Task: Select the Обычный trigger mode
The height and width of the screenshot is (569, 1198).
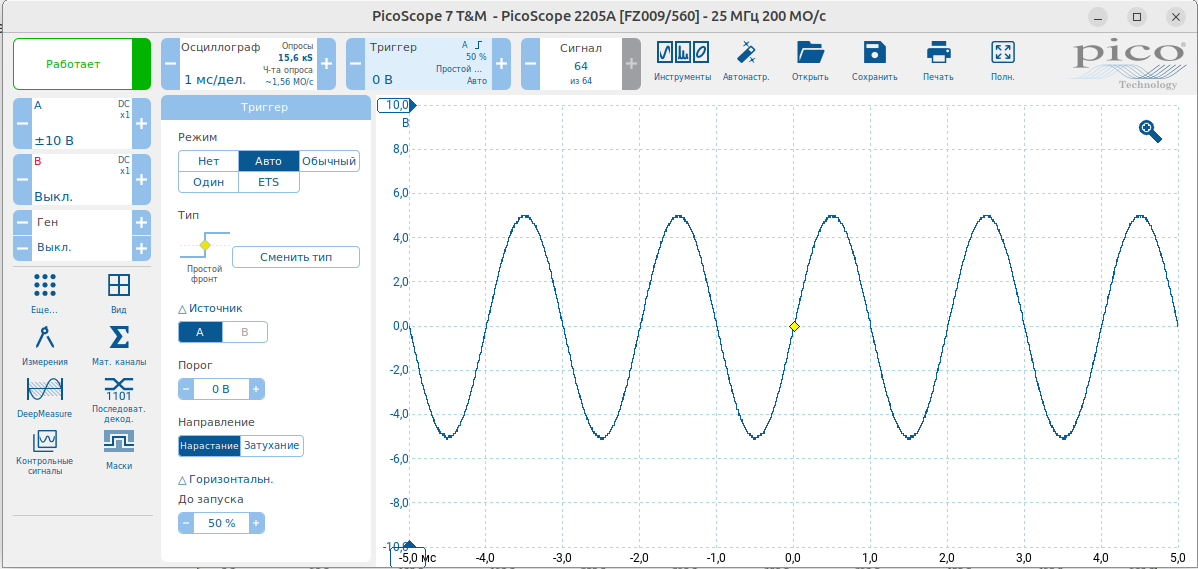Action: (329, 161)
